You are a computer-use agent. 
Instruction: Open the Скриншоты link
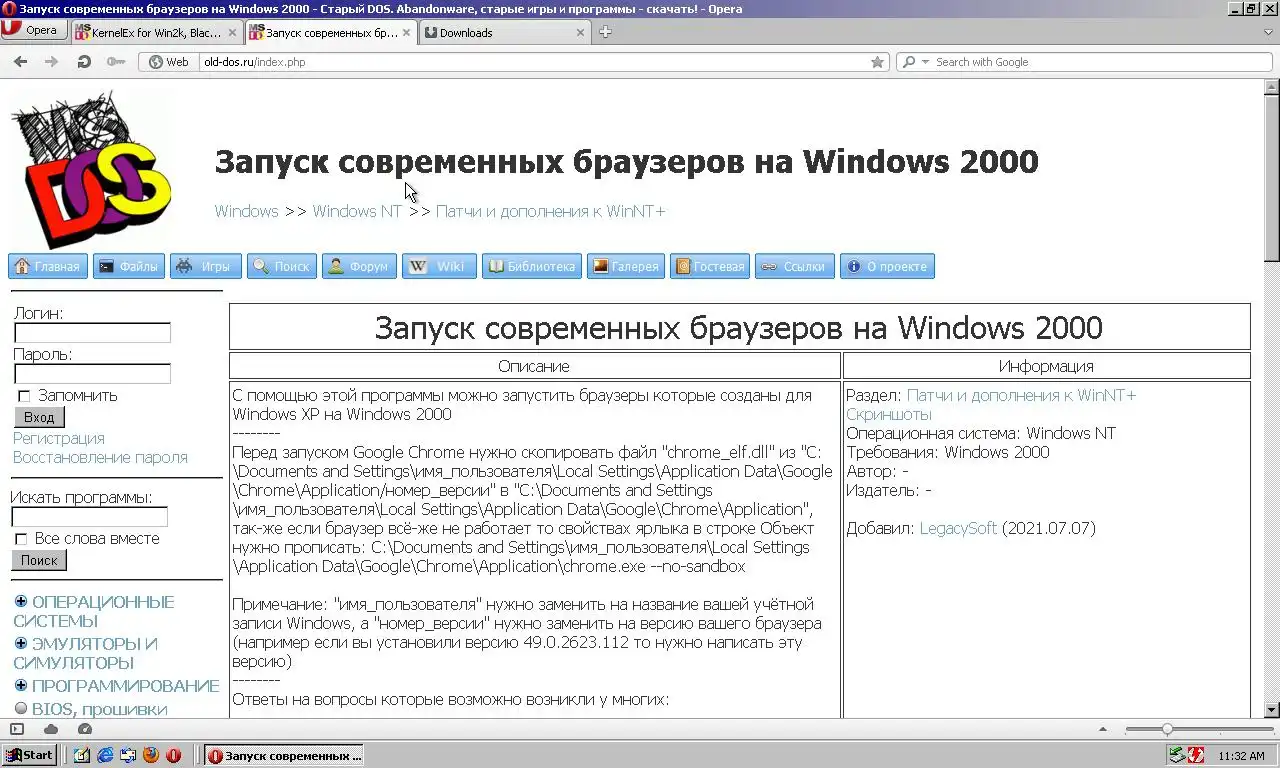click(889, 414)
